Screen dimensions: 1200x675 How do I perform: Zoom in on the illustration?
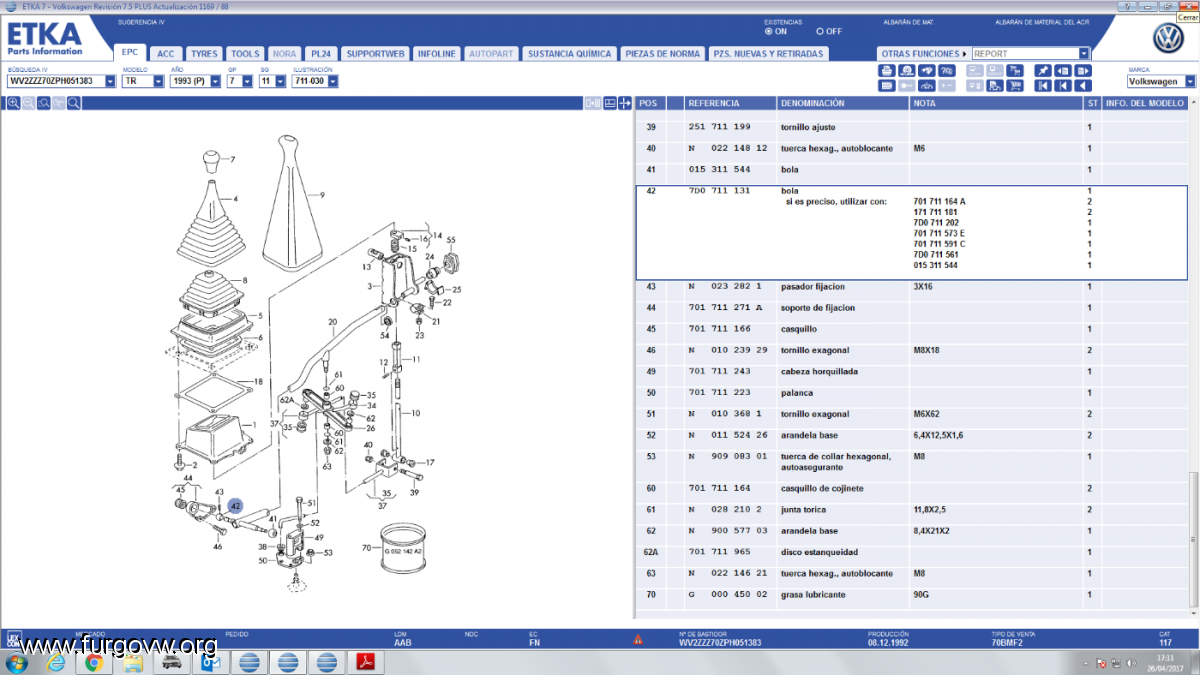[14, 103]
